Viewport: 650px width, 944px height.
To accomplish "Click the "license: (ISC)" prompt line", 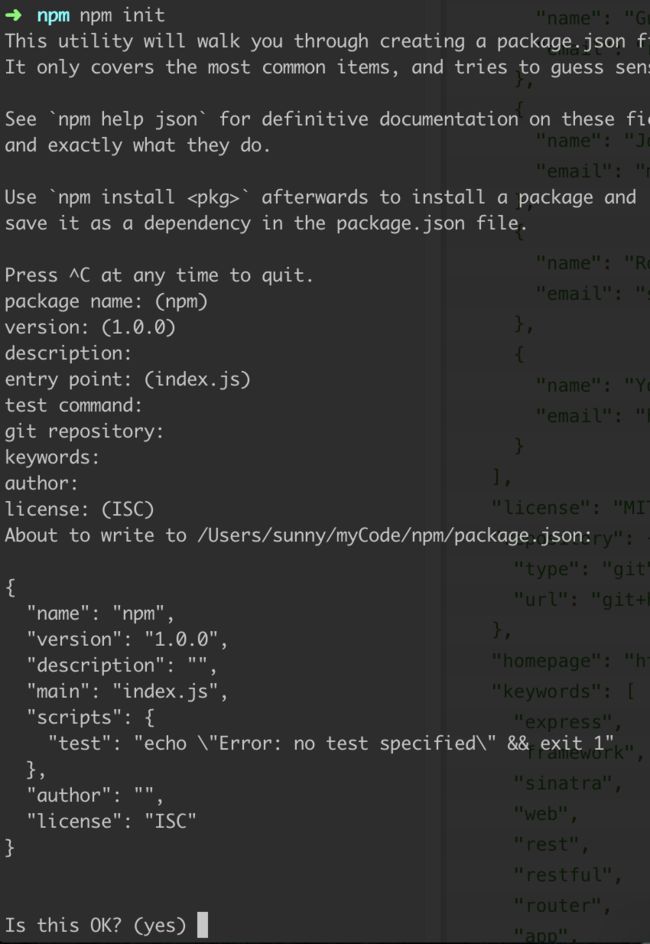I will [79, 509].
